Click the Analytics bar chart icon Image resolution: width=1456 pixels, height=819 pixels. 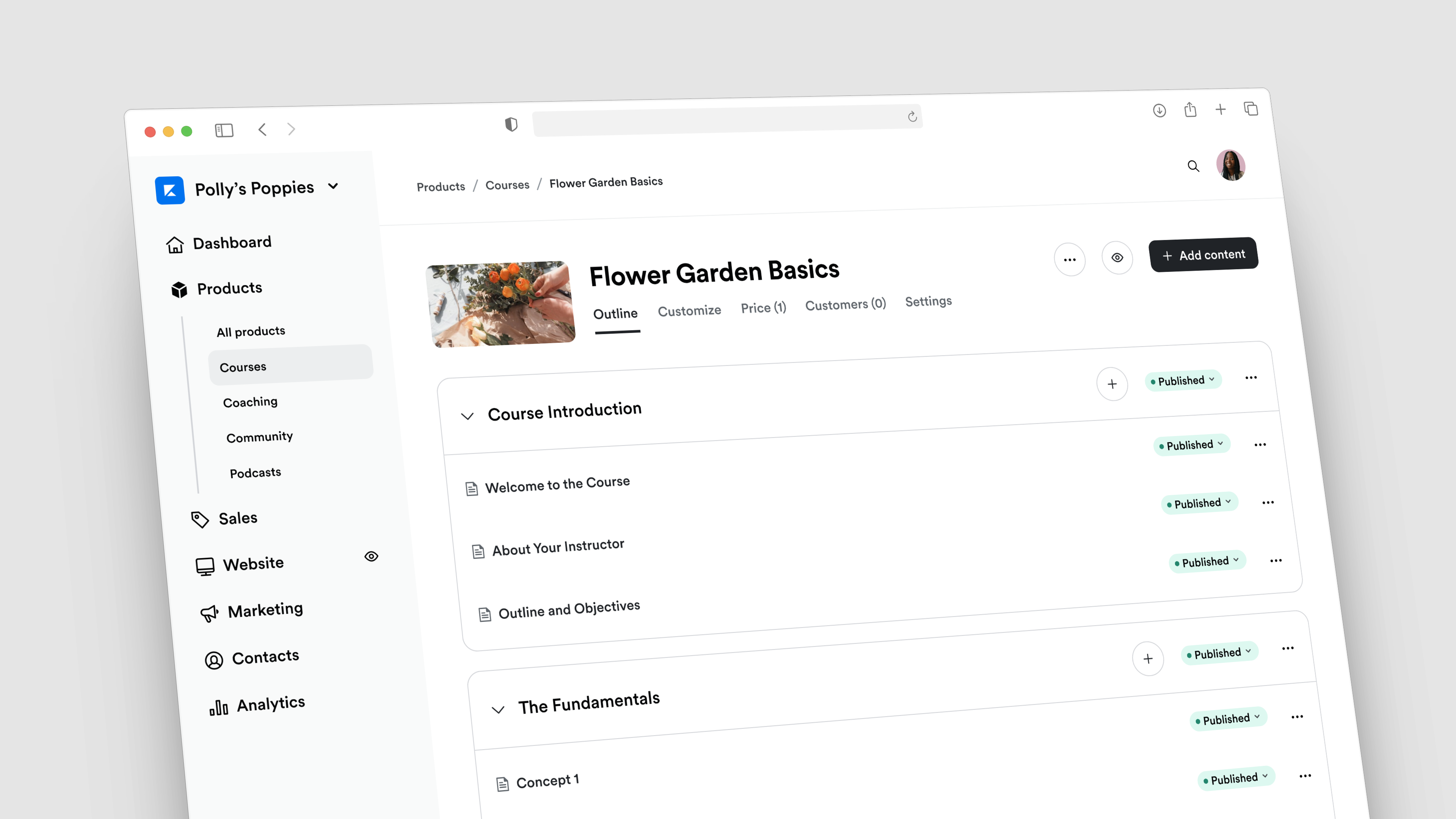[x=218, y=707]
